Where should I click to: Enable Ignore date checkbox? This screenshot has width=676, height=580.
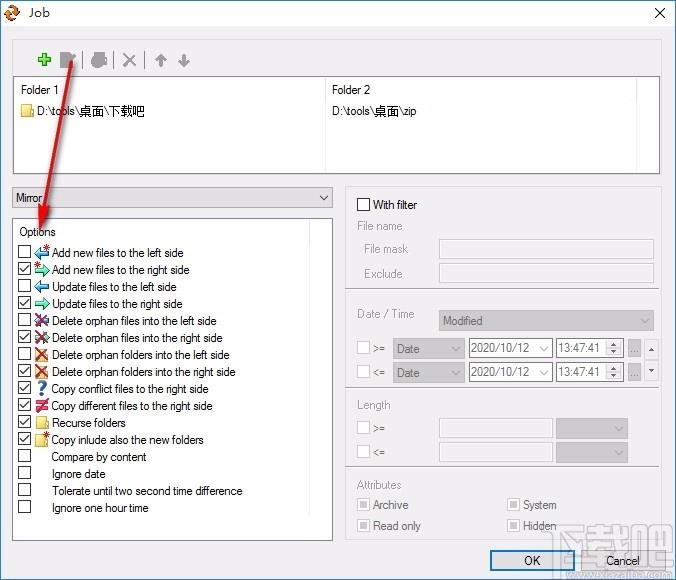(25, 473)
